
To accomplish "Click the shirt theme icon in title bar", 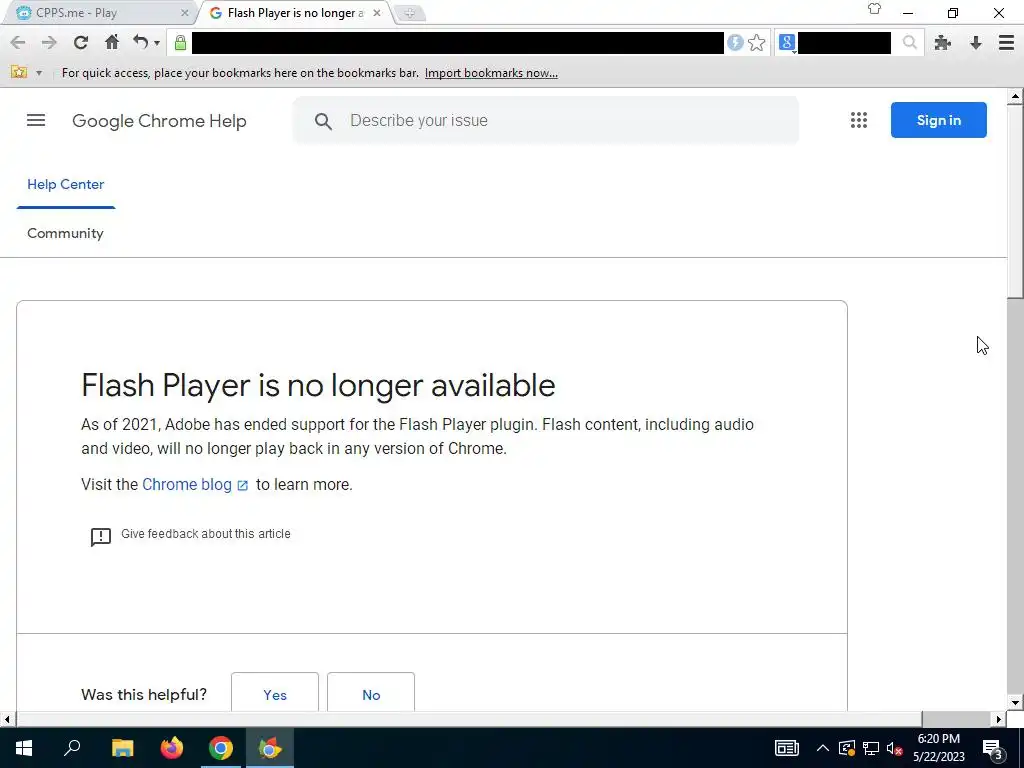I will click(x=874, y=9).
